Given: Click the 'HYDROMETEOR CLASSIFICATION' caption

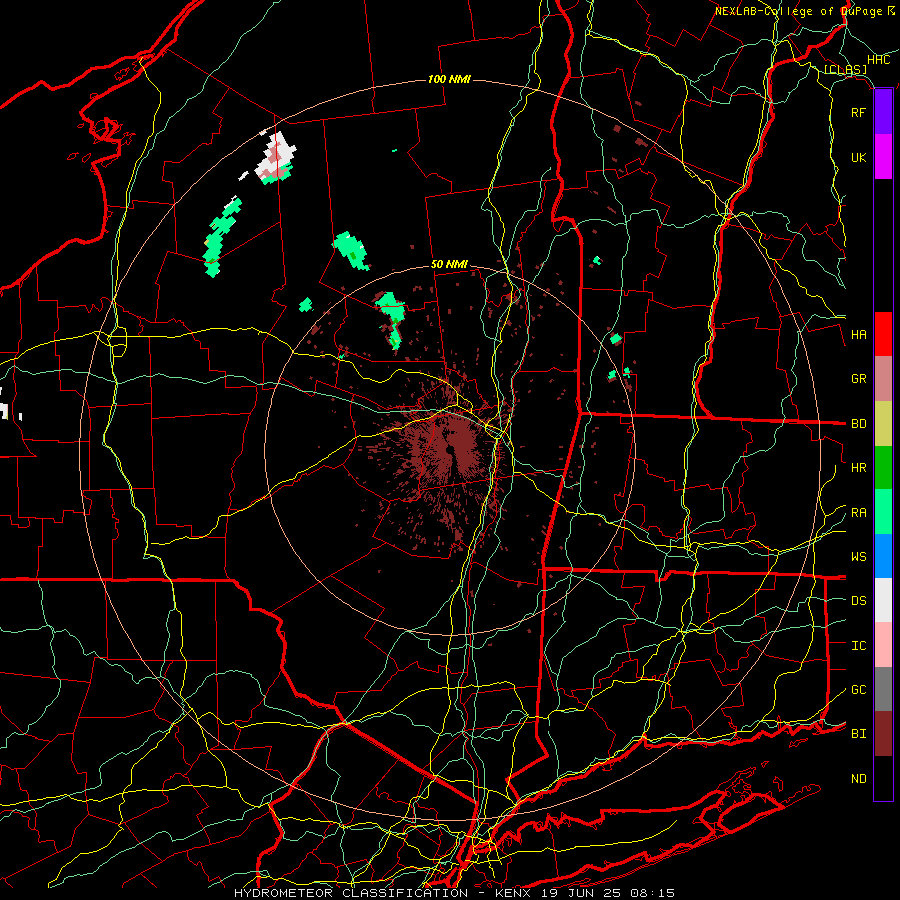Looking at the screenshot, I should [x=351, y=893].
